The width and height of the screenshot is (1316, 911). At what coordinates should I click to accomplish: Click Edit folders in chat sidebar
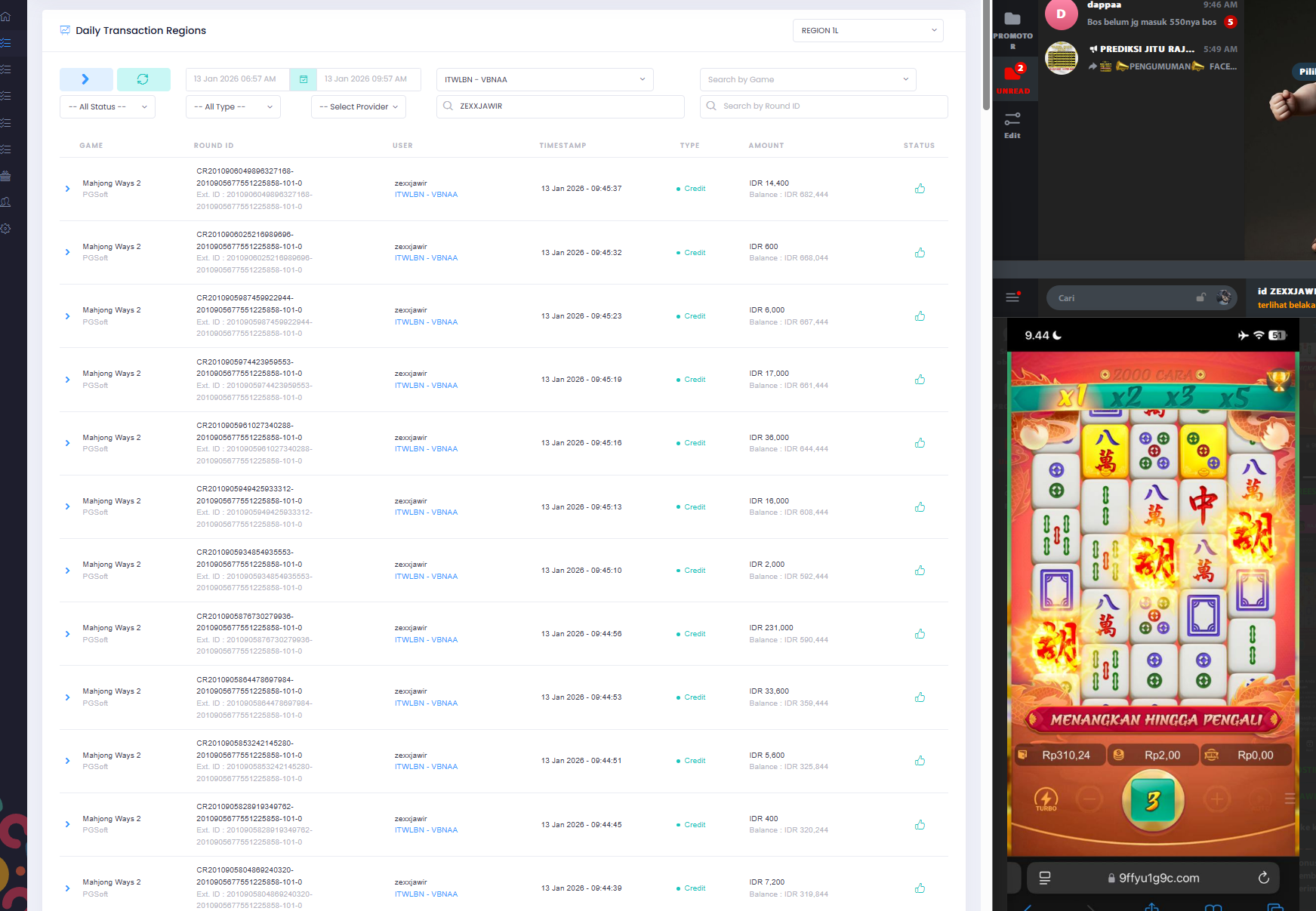click(x=1012, y=125)
